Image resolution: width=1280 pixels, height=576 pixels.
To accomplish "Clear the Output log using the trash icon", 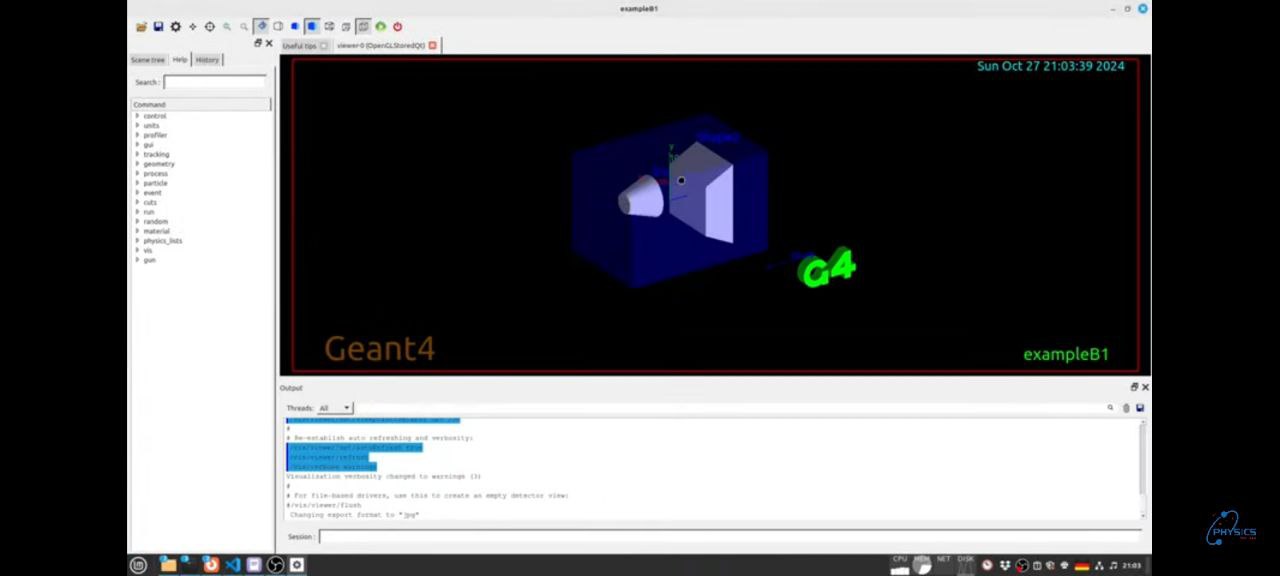I will point(1126,407).
